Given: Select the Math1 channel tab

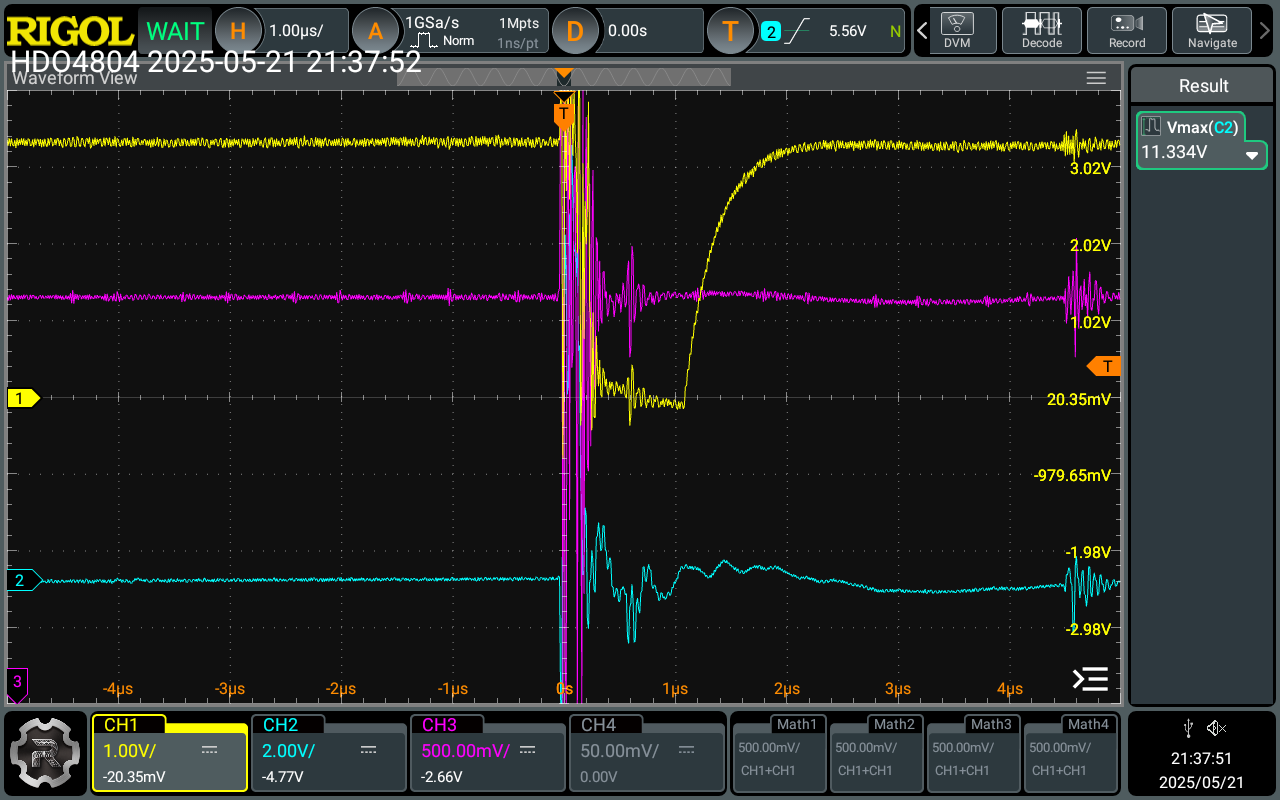Looking at the screenshot, I should (778, 752).
